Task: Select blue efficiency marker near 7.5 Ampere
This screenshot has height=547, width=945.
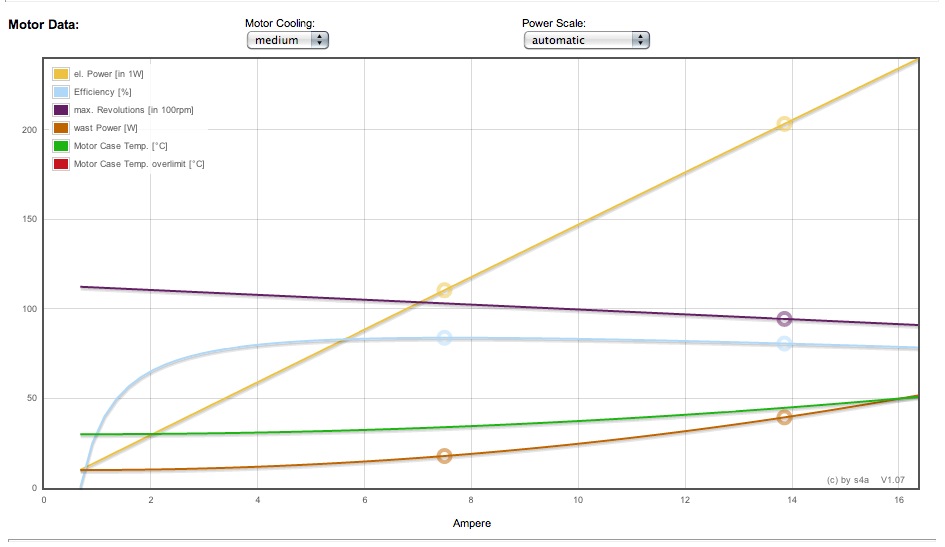Action: click(x=444, y=338)
